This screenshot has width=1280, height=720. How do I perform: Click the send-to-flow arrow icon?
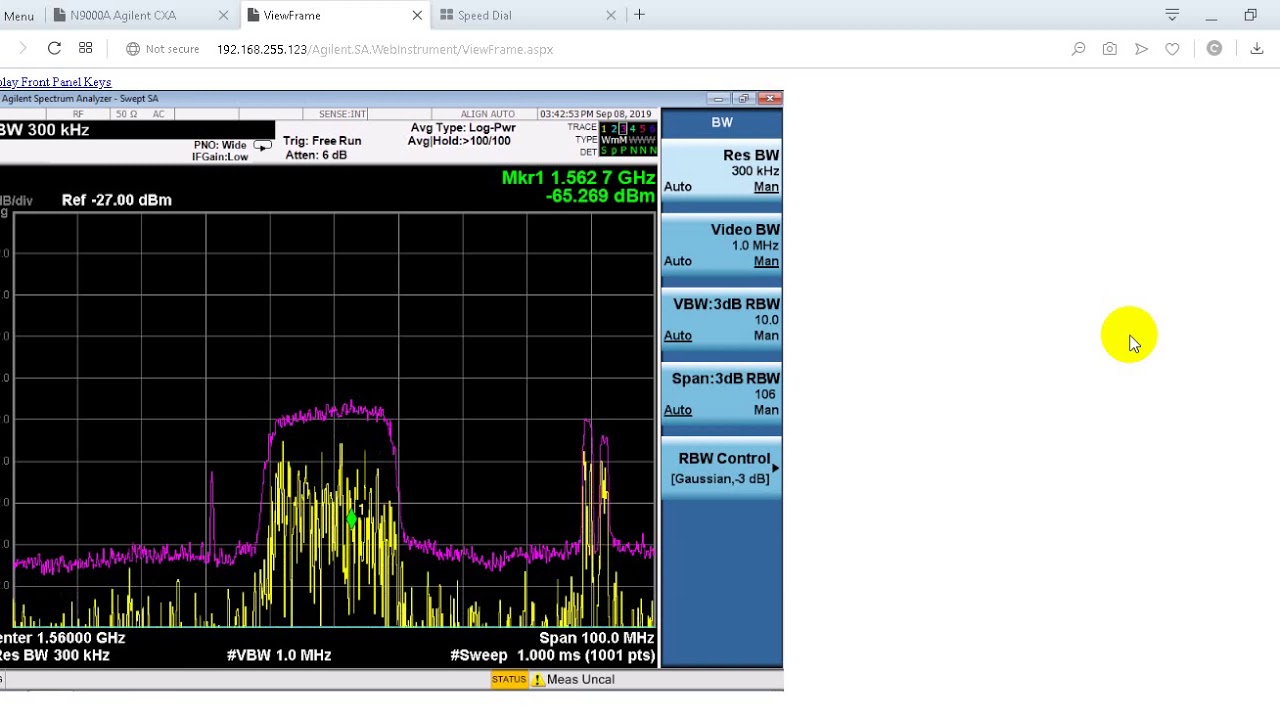[x=1141, y=49]
